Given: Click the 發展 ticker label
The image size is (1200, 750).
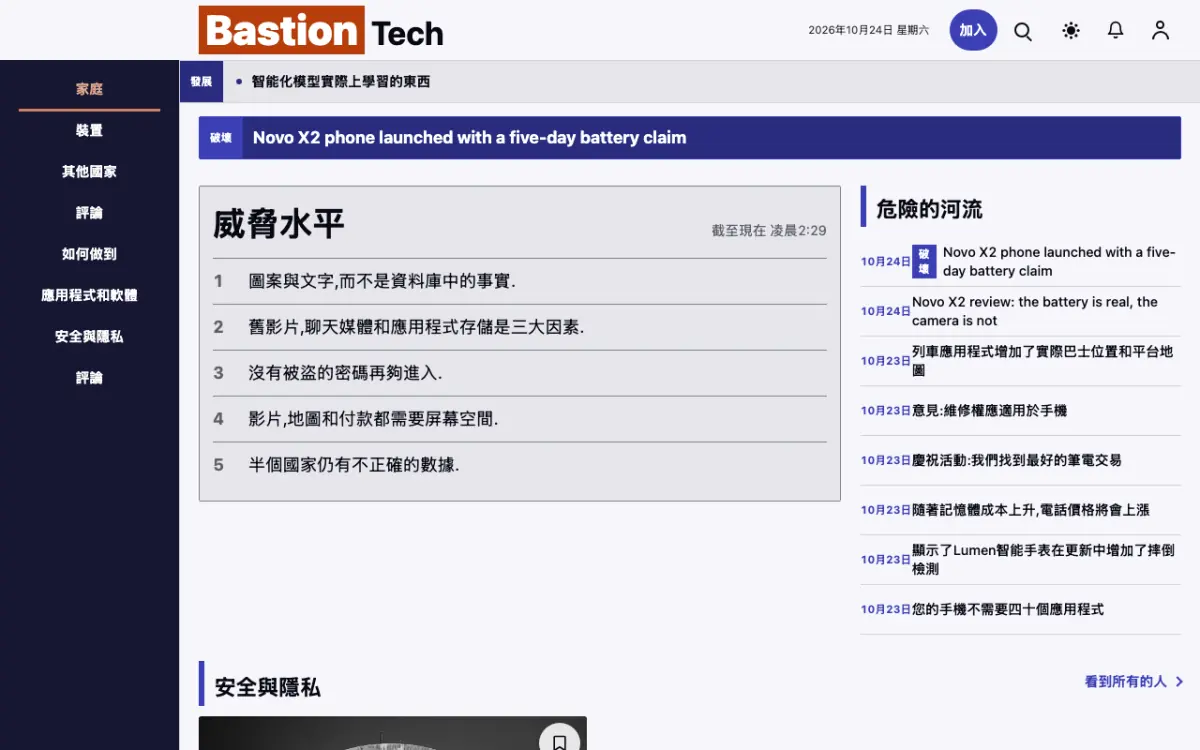Looking at the screenshot, I should pyautogui.click(x=201, y=82).
